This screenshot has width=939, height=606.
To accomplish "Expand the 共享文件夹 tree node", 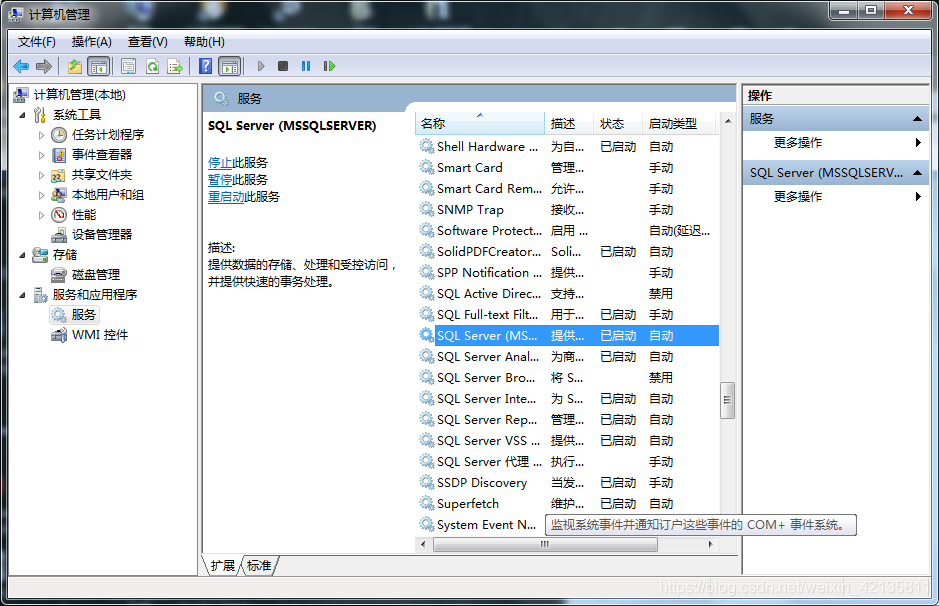I will point(41,175).
